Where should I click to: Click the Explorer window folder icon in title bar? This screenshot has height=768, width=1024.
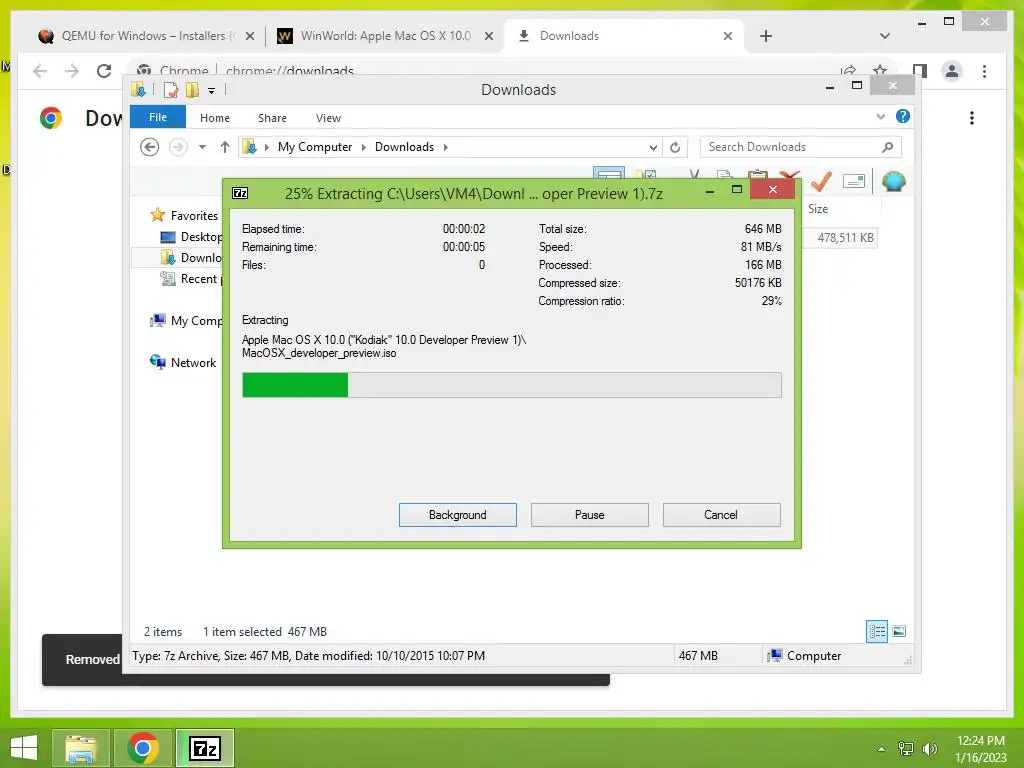click(138, 89)
